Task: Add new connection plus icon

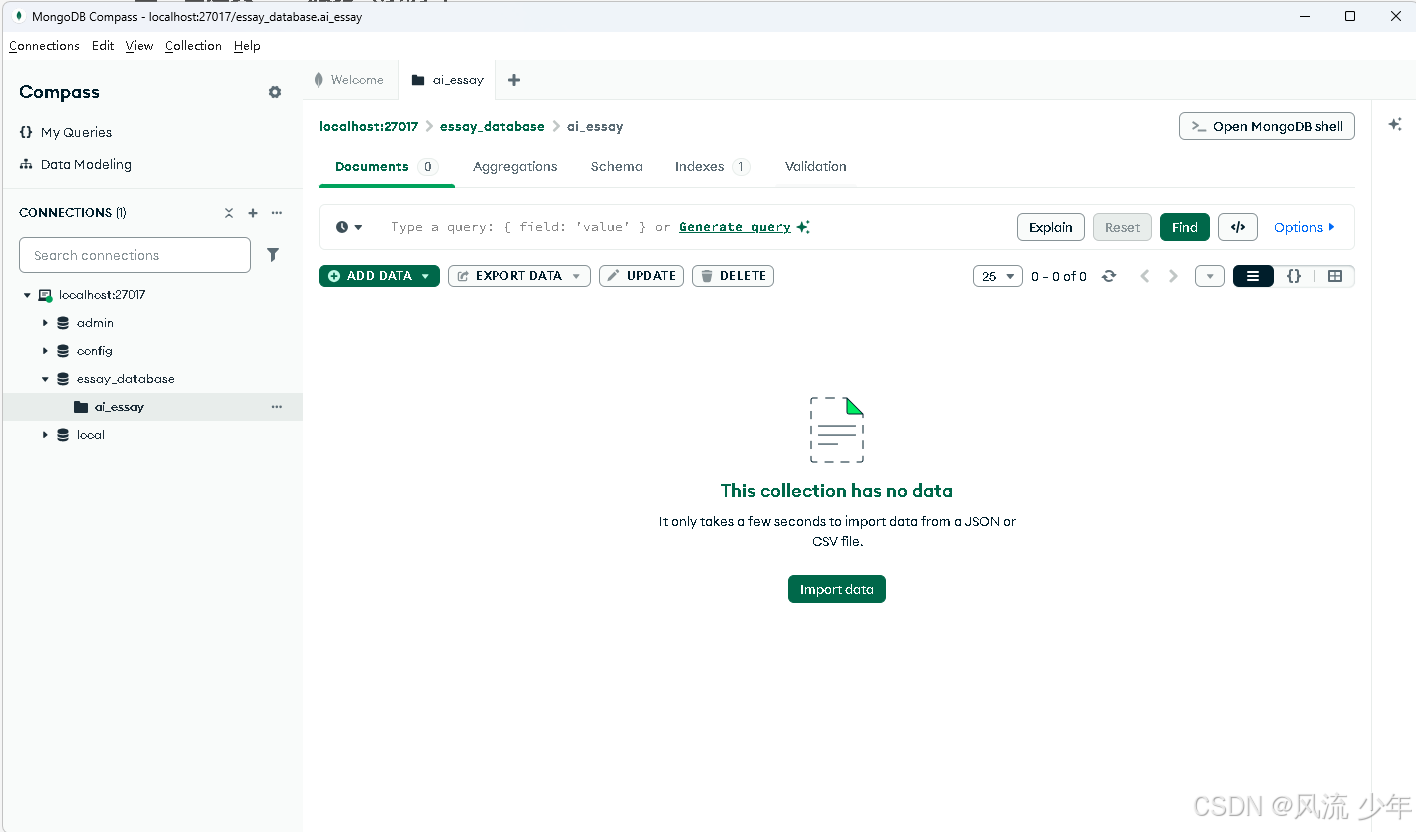Action: (x=253, y=213)
